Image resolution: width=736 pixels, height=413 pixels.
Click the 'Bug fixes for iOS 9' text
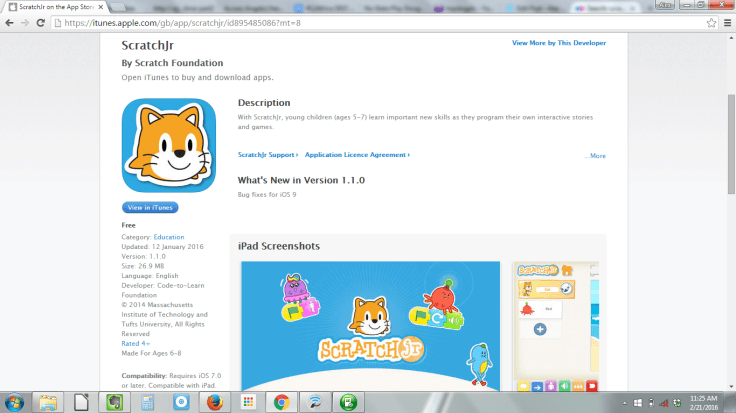[x=267, y=195]
